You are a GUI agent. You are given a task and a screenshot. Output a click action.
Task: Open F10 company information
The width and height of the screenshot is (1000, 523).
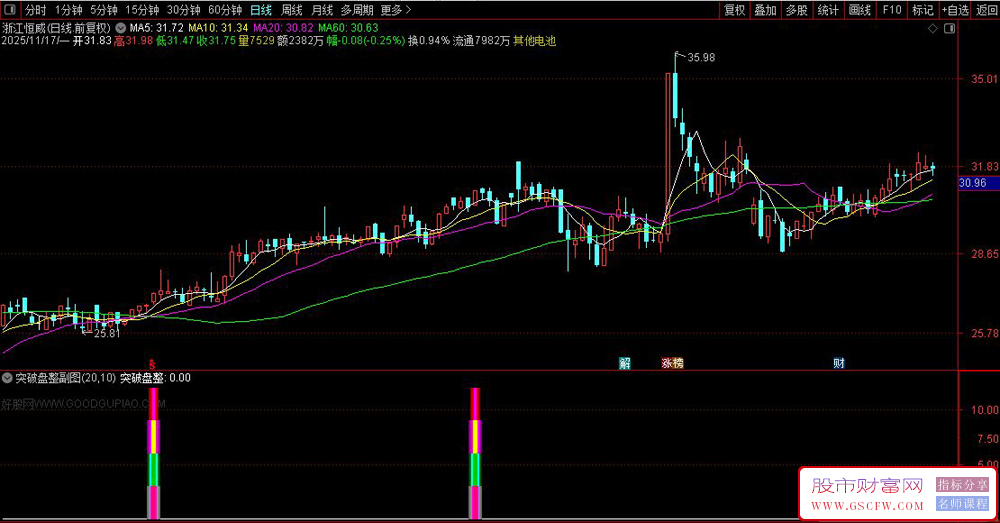point(892,10)
